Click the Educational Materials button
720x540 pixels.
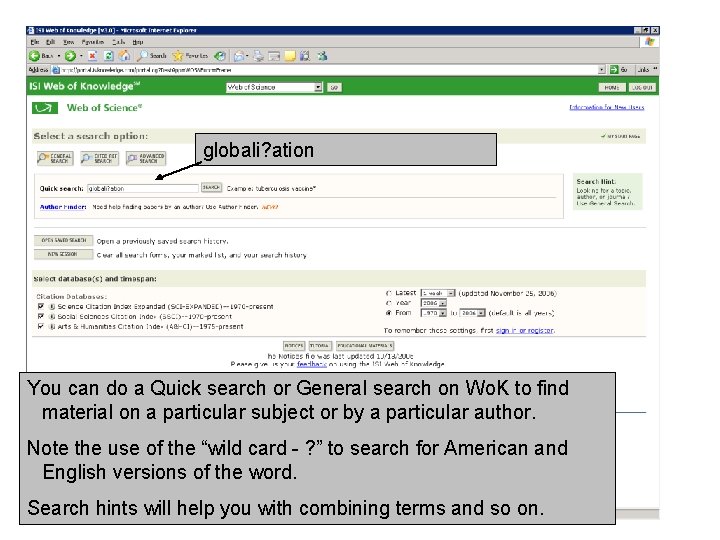(x=365, y=346)
